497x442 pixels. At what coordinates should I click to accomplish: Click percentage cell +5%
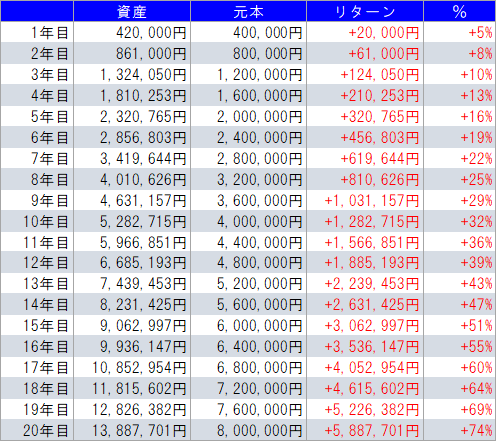[x=480, y=33]
